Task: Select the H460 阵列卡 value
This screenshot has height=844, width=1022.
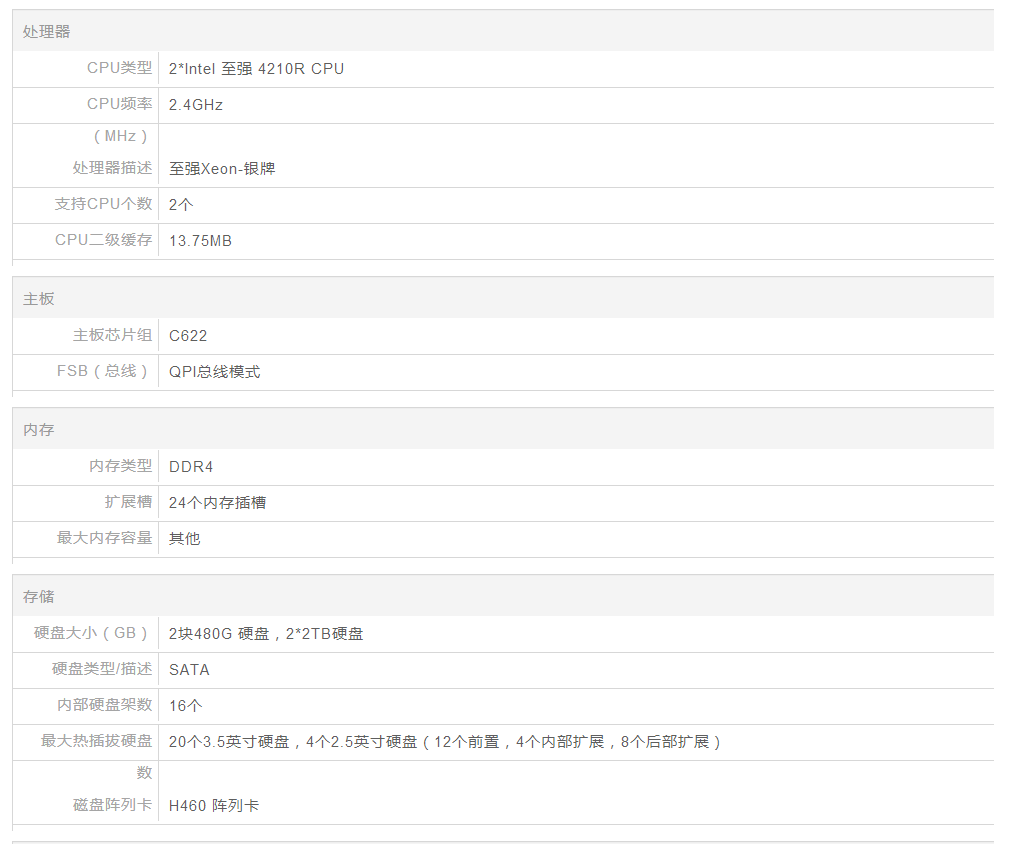Action: [213, 805]
